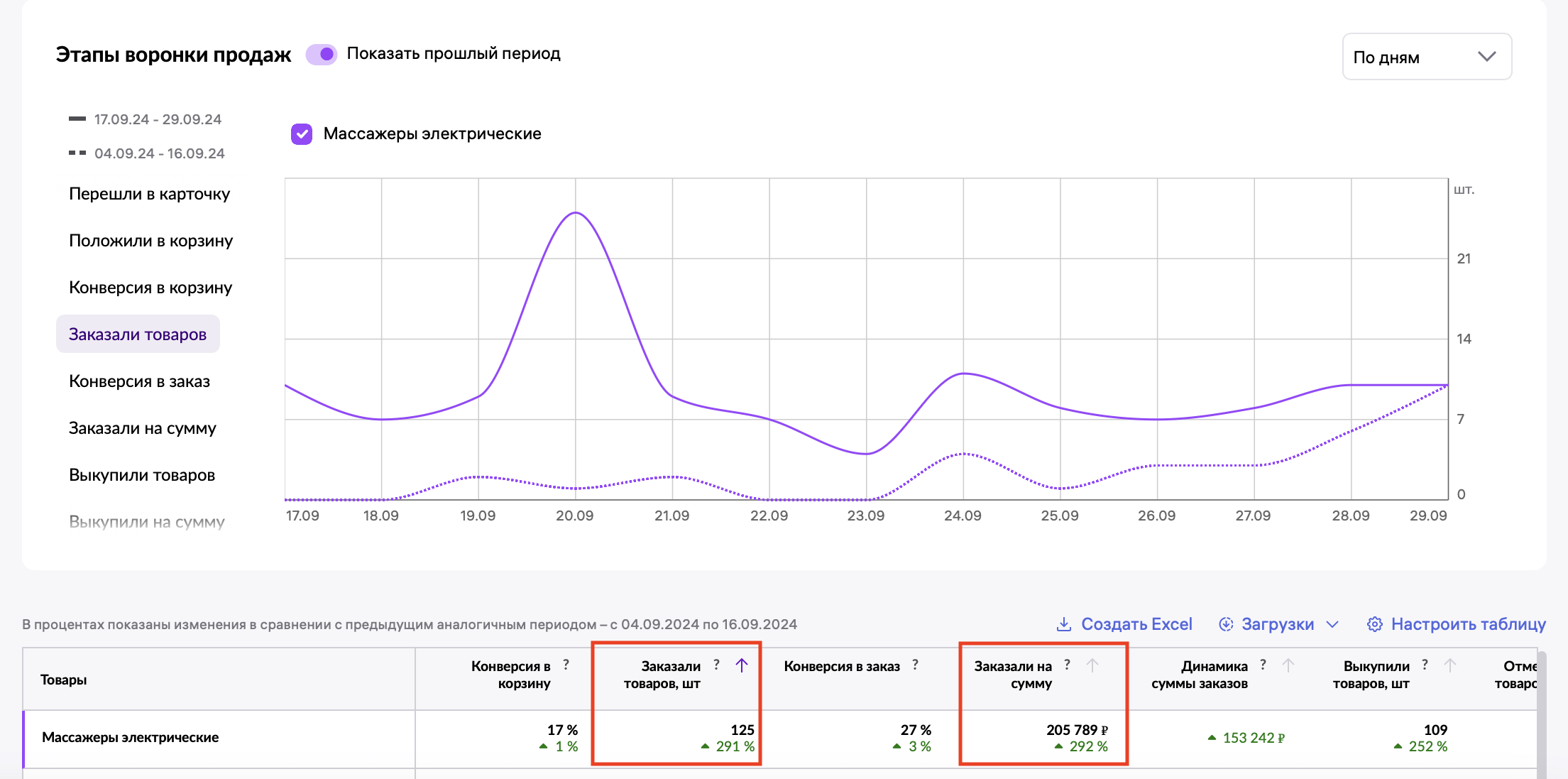Click the '153 242 ₽' dynamics value
Screen dimensions: 1568x779
[x=1253, y=738]
